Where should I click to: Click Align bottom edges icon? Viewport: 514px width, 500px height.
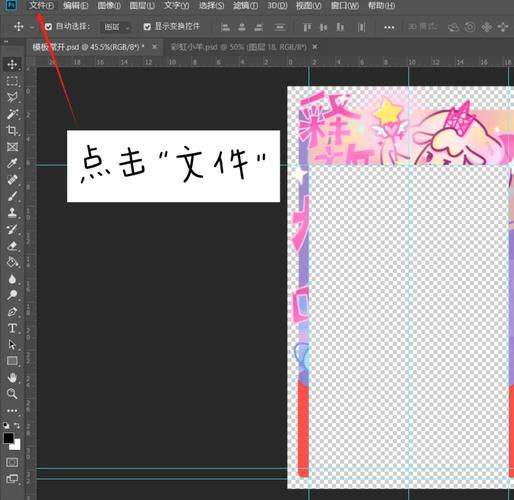[x=340, y=27]
